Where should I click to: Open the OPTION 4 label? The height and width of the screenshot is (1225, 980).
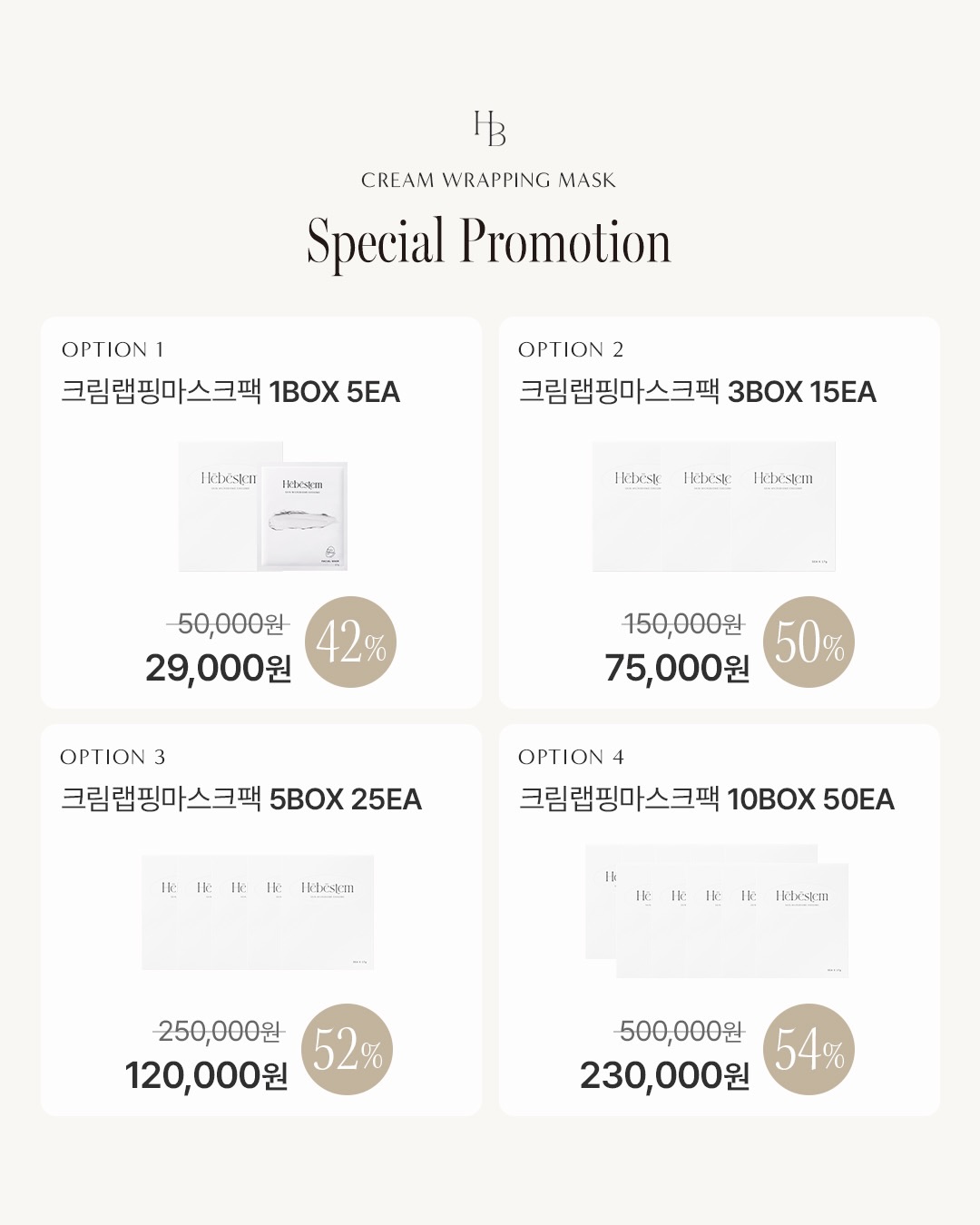(x=571, y=757)
